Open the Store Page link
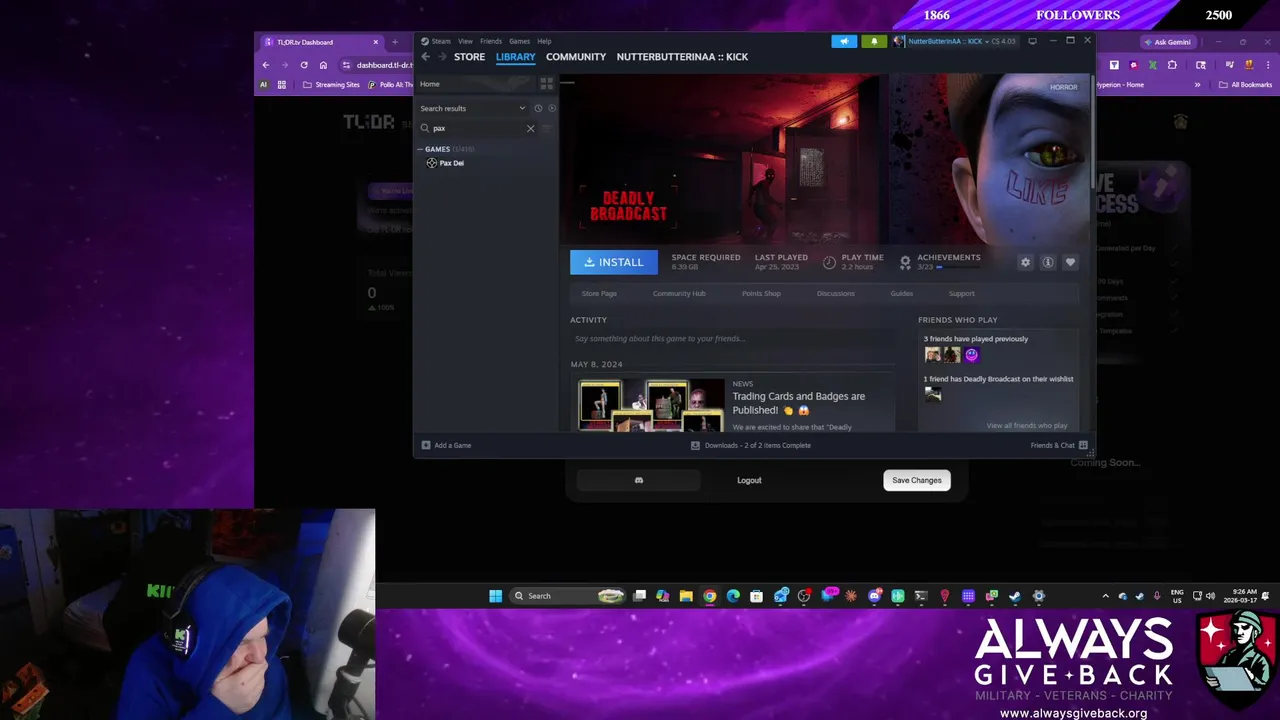The image size is (1280, 720). [599, 293]
